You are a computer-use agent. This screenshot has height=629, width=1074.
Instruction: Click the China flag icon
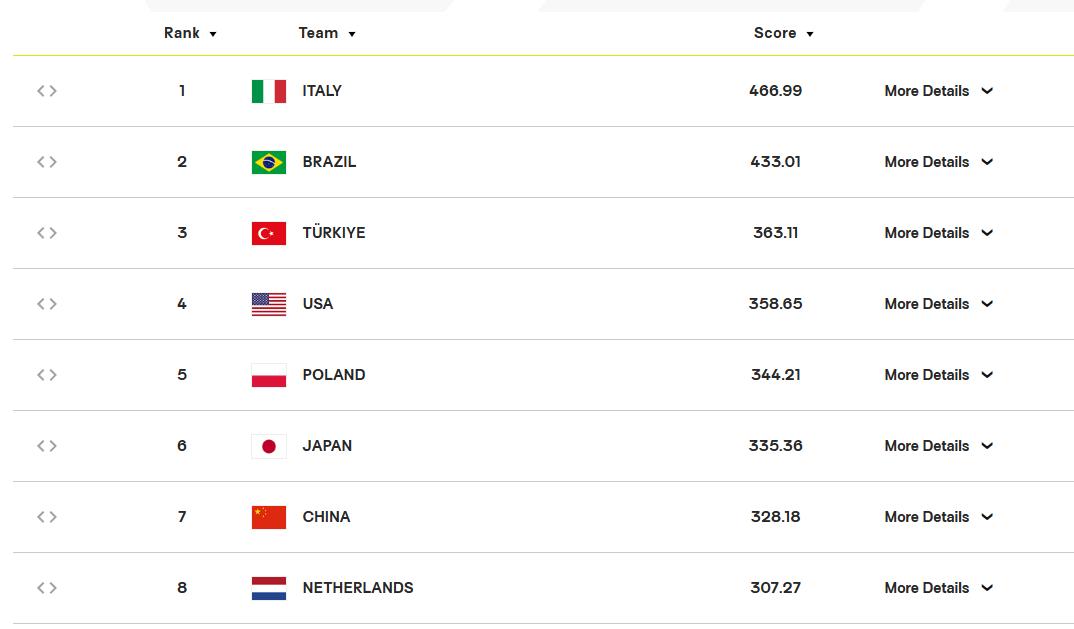[268, 517]
